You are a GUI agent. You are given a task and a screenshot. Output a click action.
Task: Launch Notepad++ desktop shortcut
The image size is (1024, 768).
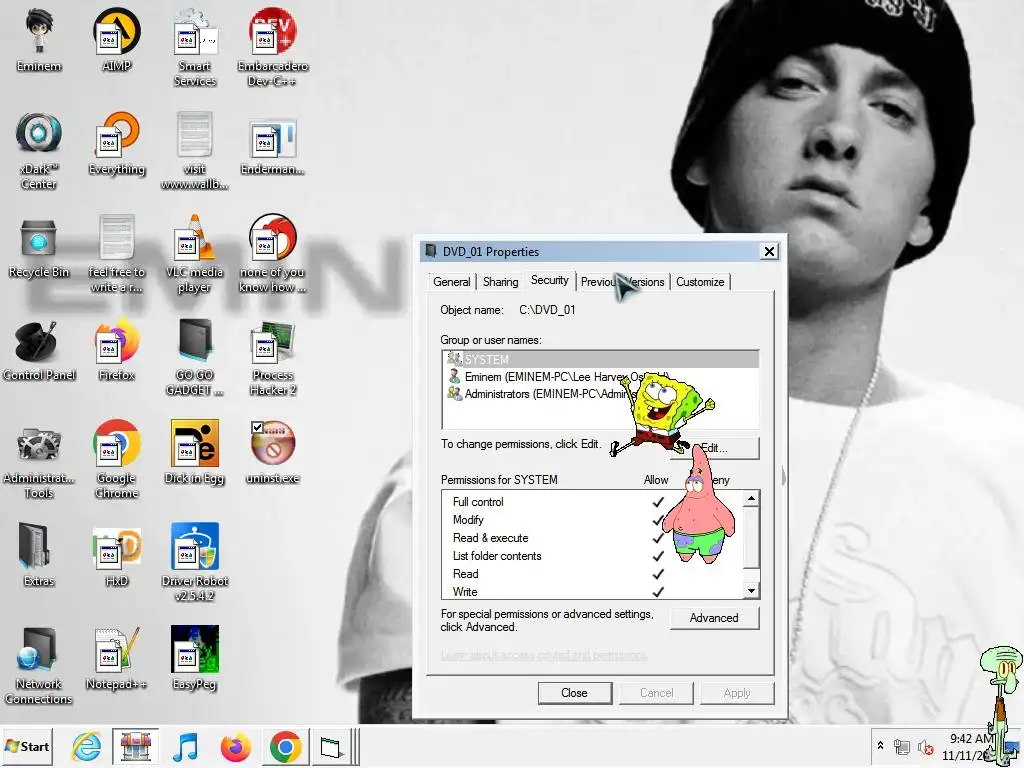[117, 658]
